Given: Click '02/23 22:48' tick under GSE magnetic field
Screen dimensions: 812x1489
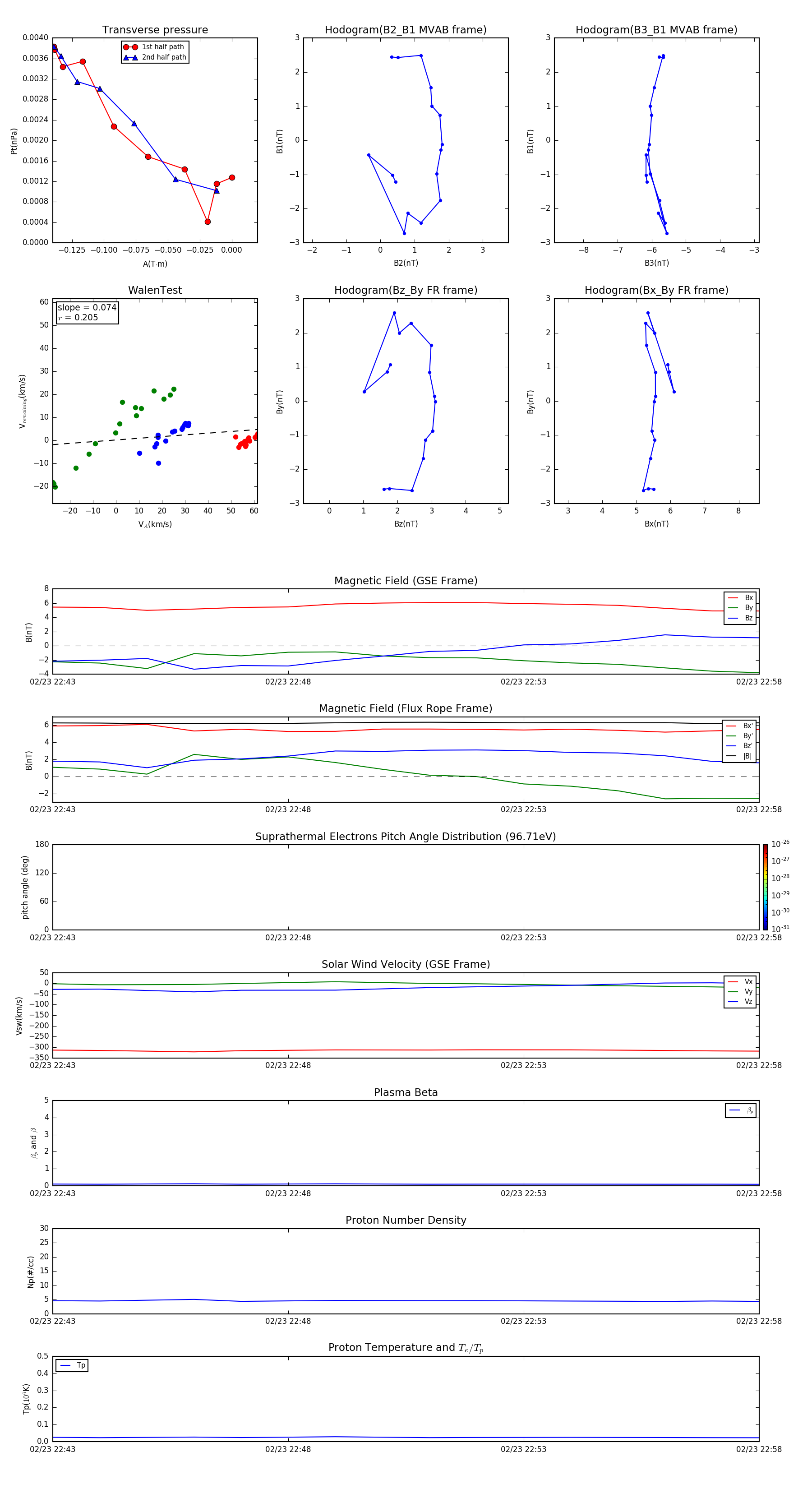Looking at the screenshot, I should (288, 682).
